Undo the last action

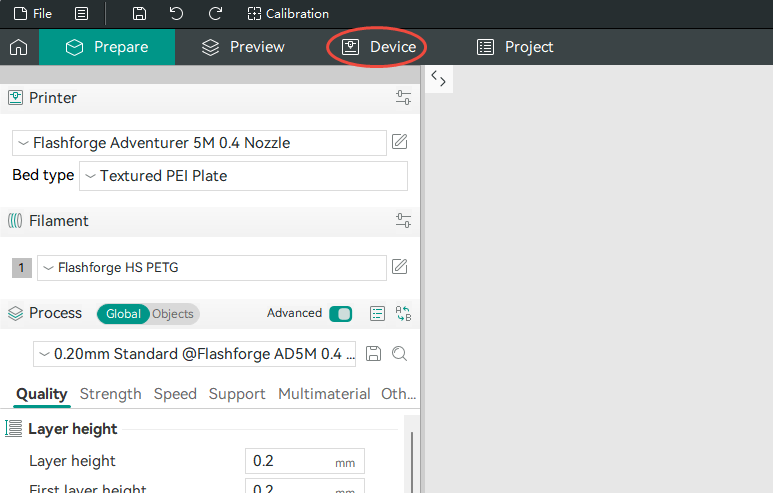pos(176,14)
